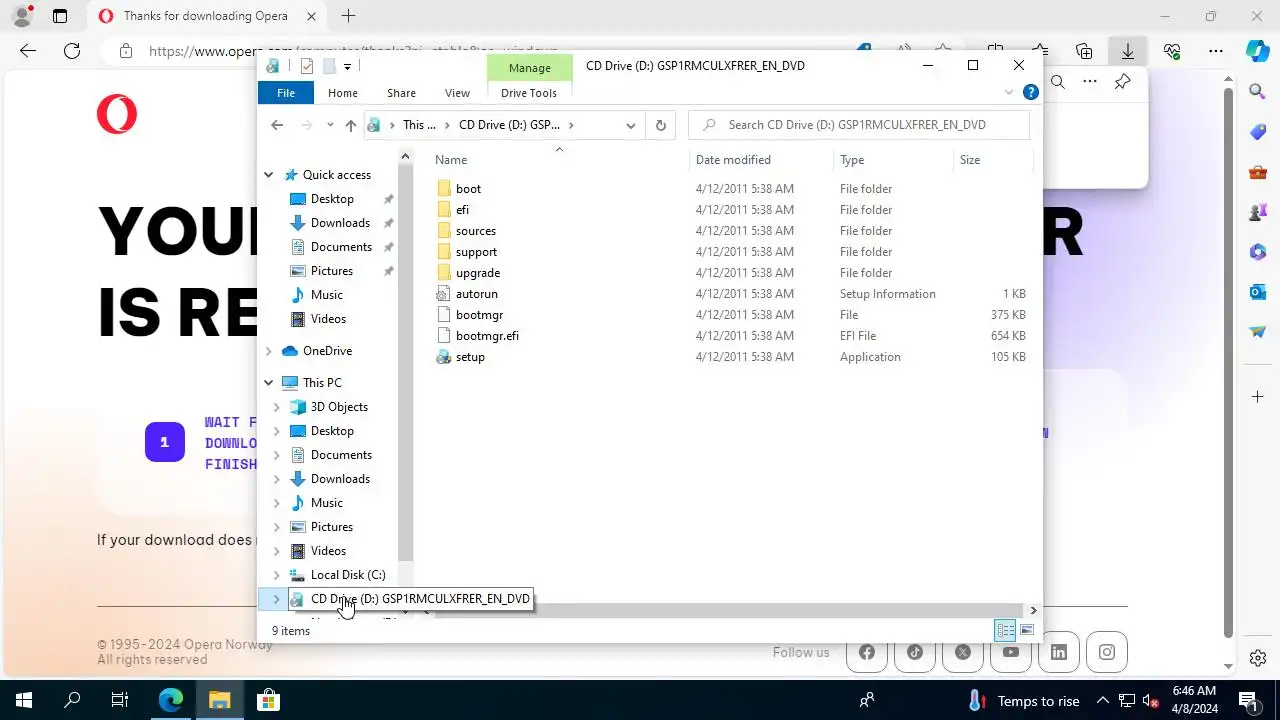Open Outlook in Edge sidebar
Screen dimensions: 1280x720
(x=1258, y=292)
